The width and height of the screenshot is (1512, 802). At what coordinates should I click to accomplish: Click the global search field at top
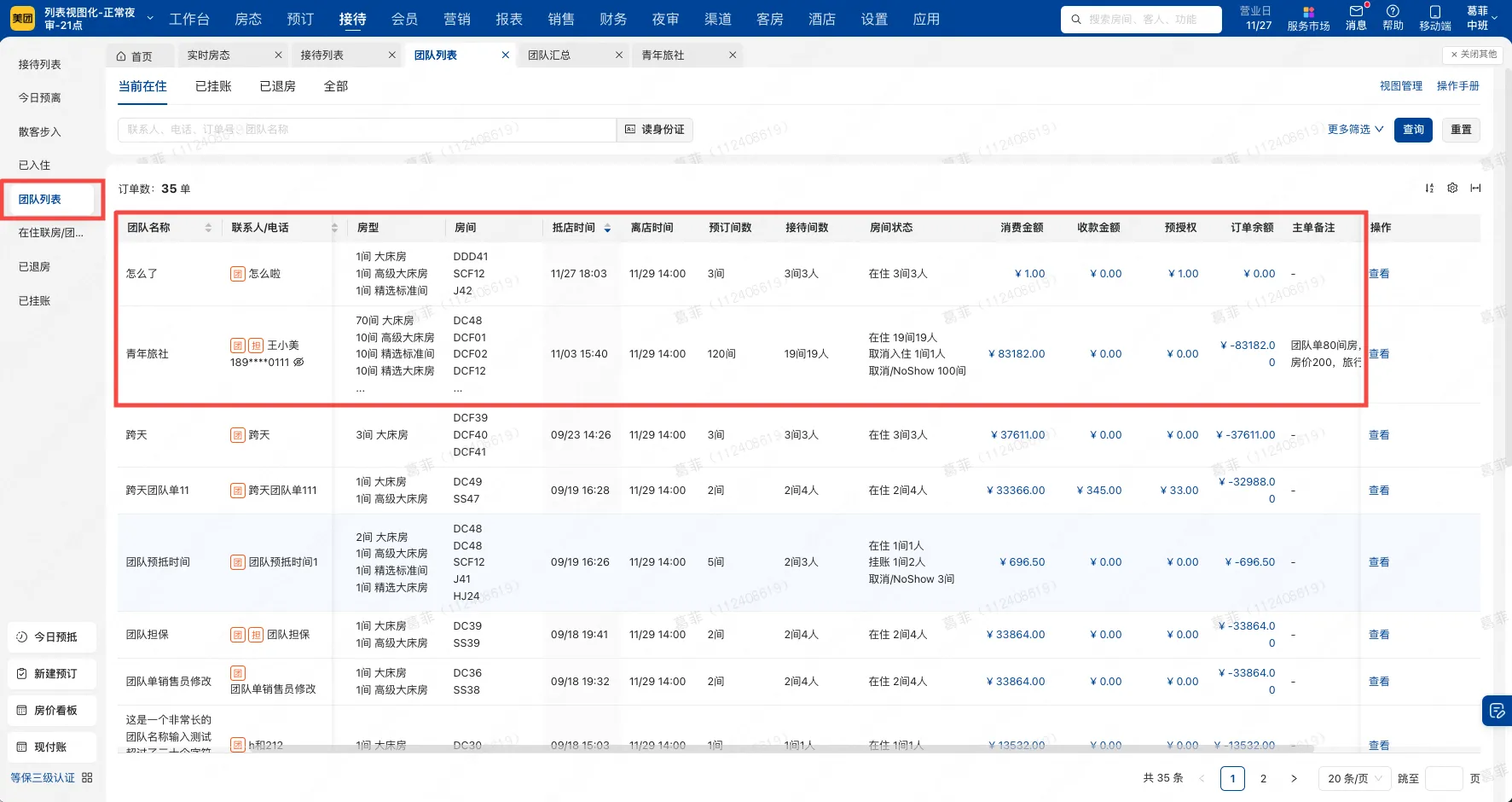[x=1141, y=18]
